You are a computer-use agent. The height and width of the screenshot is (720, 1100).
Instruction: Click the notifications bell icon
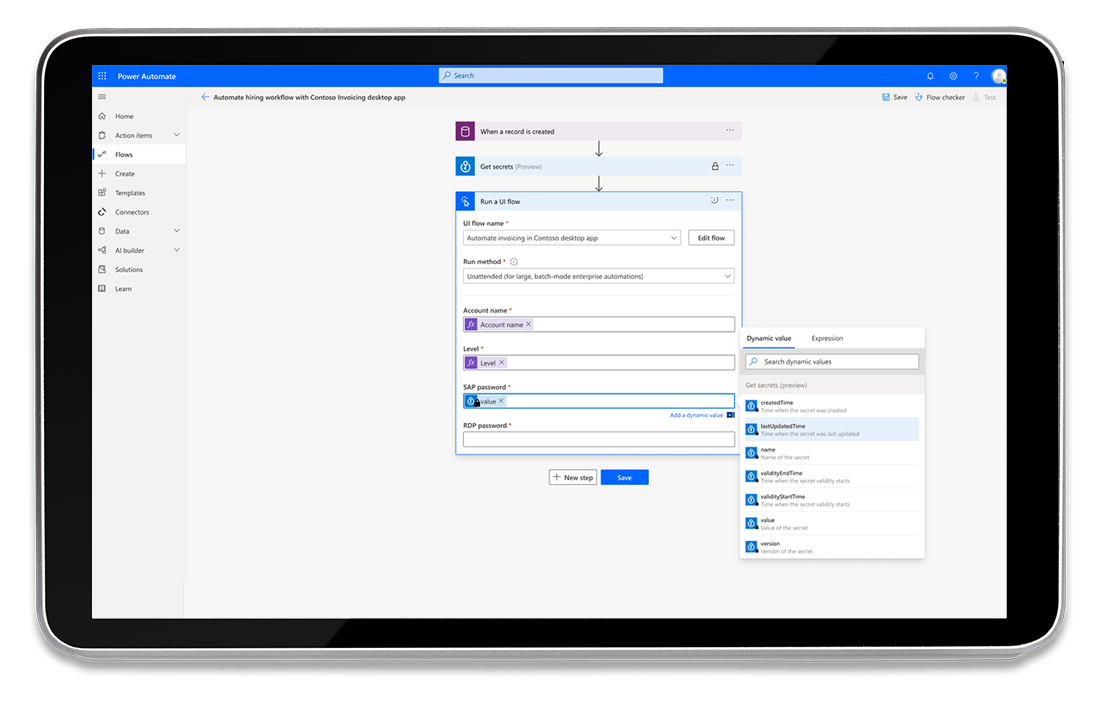(930, 76)
